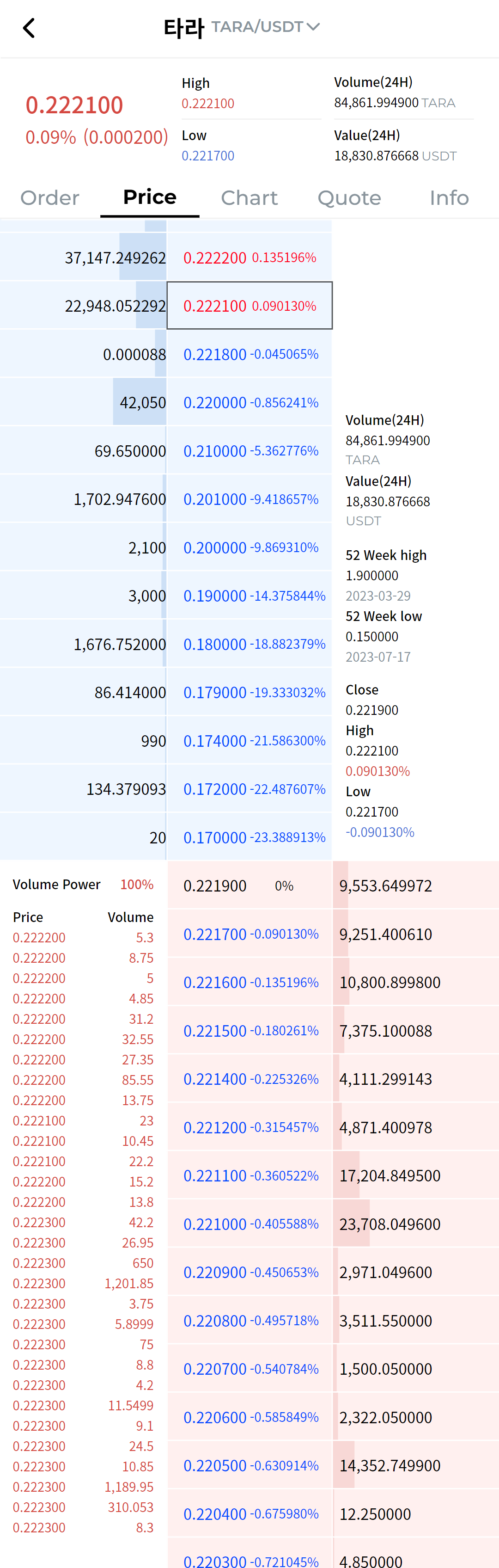Select the 0.220000 price with 42,050 volume
499x1568 pixels.
click(249, 402)
